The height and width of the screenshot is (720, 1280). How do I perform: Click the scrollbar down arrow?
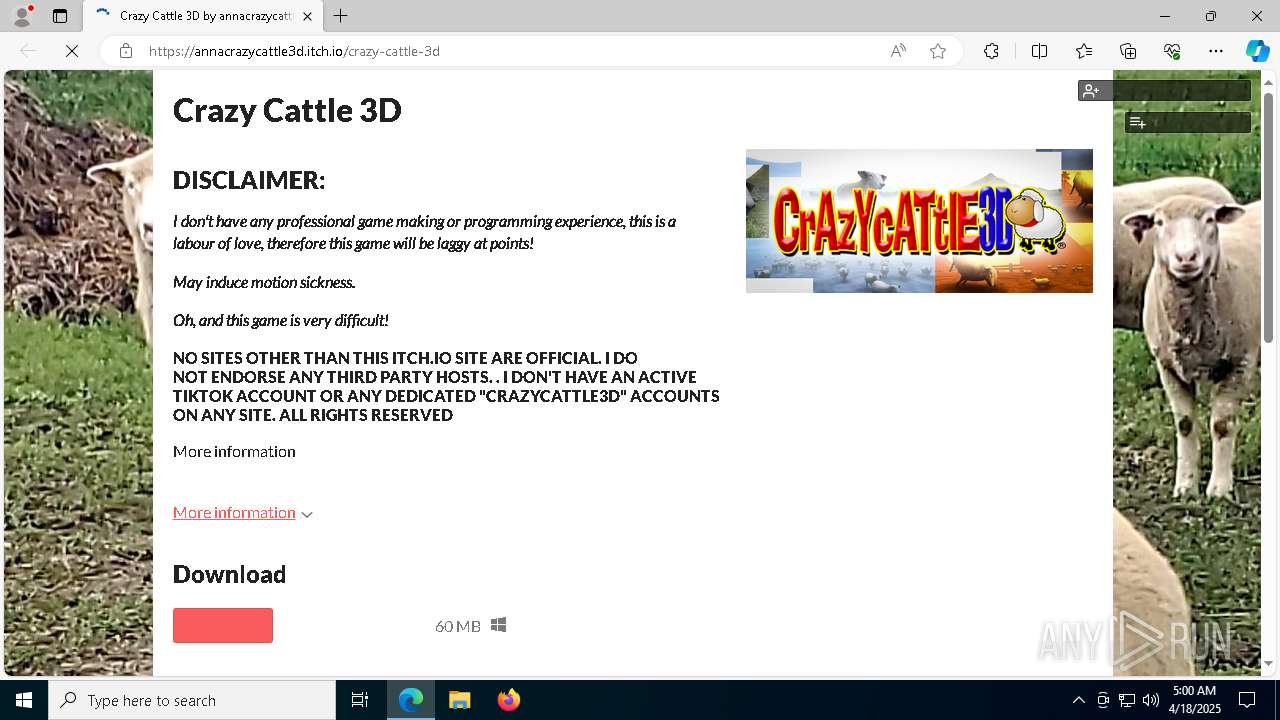click(1268, 663)
